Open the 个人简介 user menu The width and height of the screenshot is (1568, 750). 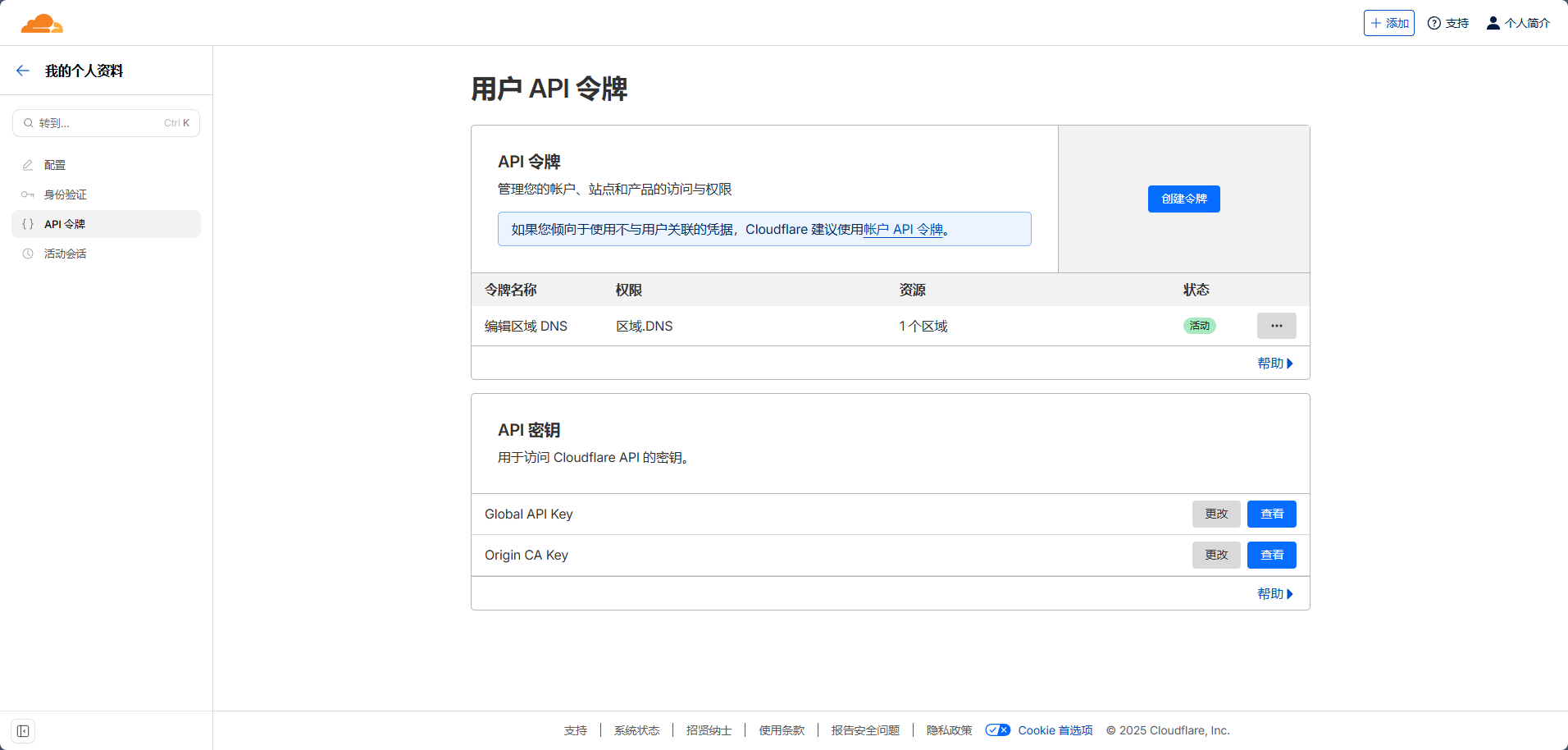(1518, 23)
